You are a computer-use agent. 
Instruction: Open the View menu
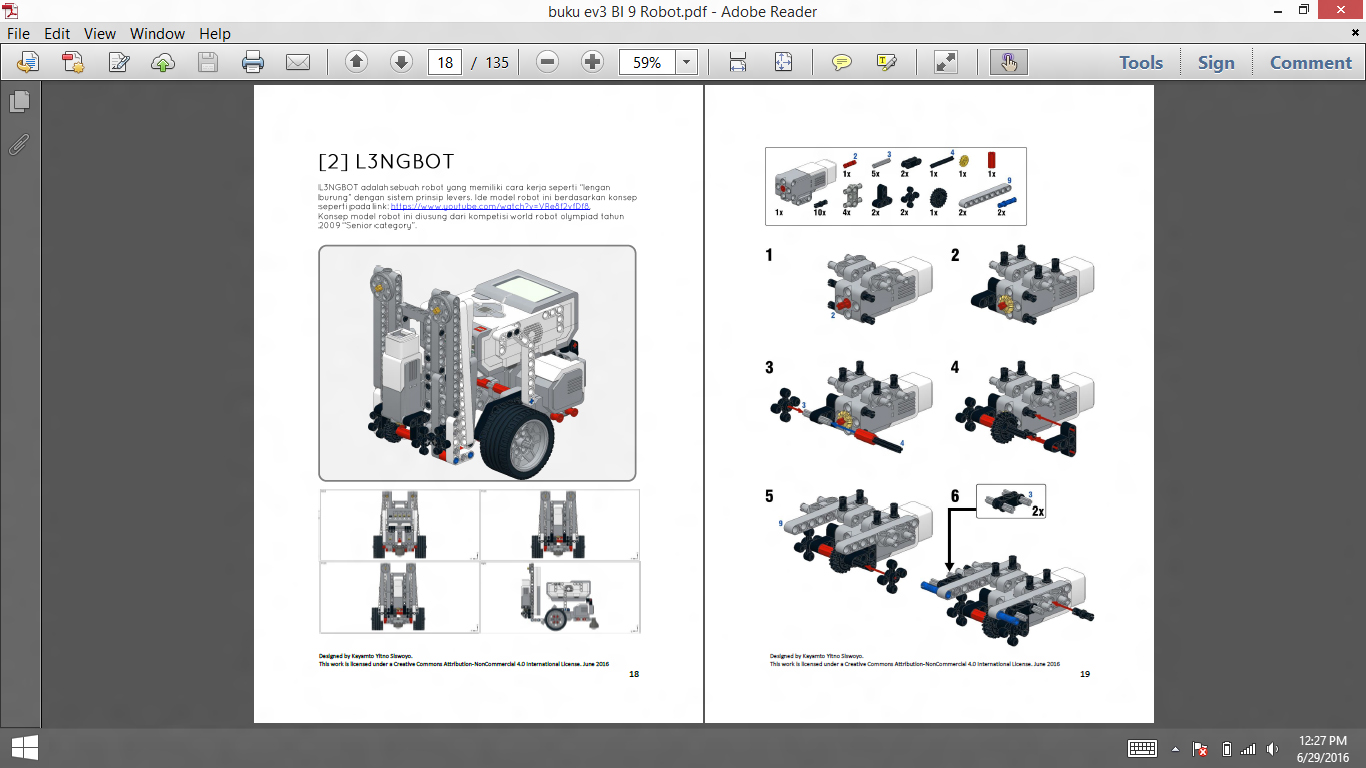pyautogui.click(x=99, y=33)
